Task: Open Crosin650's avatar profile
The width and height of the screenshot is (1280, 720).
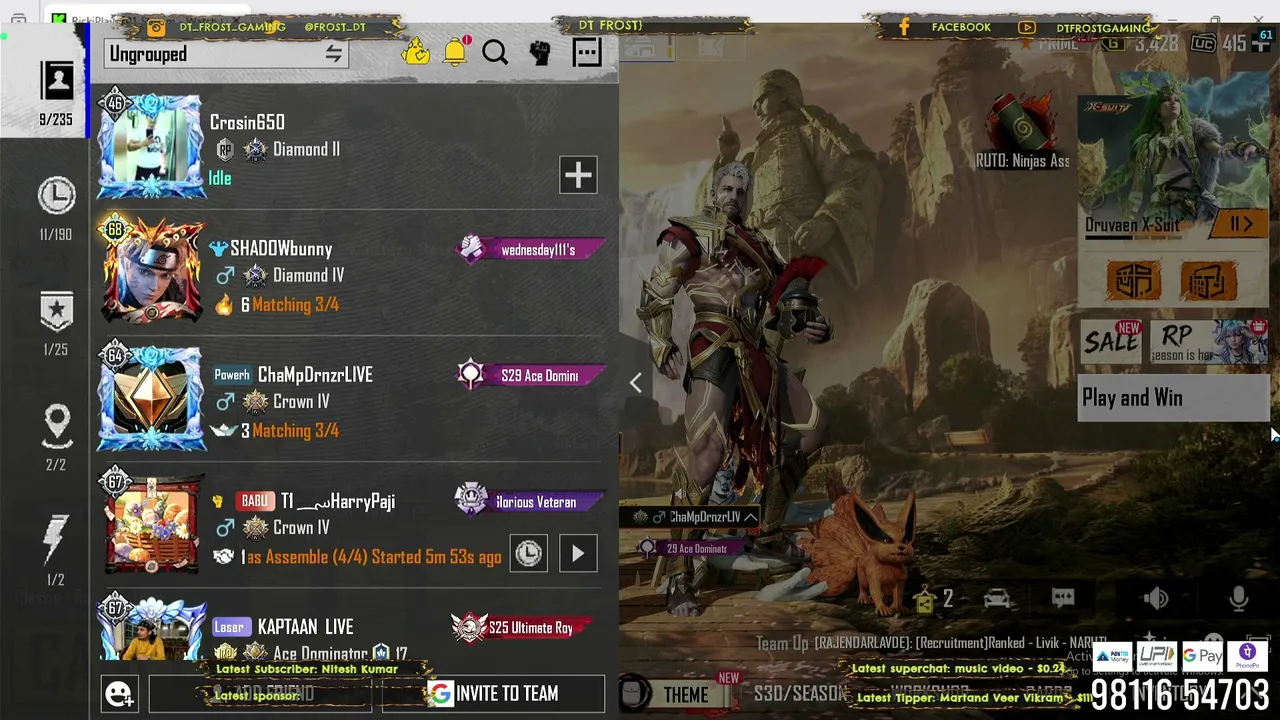Action: click(x=150, y=147)
